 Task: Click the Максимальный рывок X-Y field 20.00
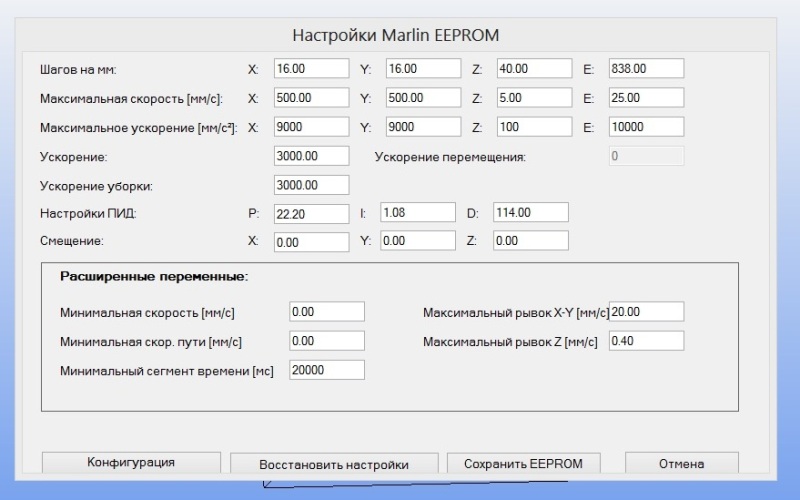[x=646, y=311]
